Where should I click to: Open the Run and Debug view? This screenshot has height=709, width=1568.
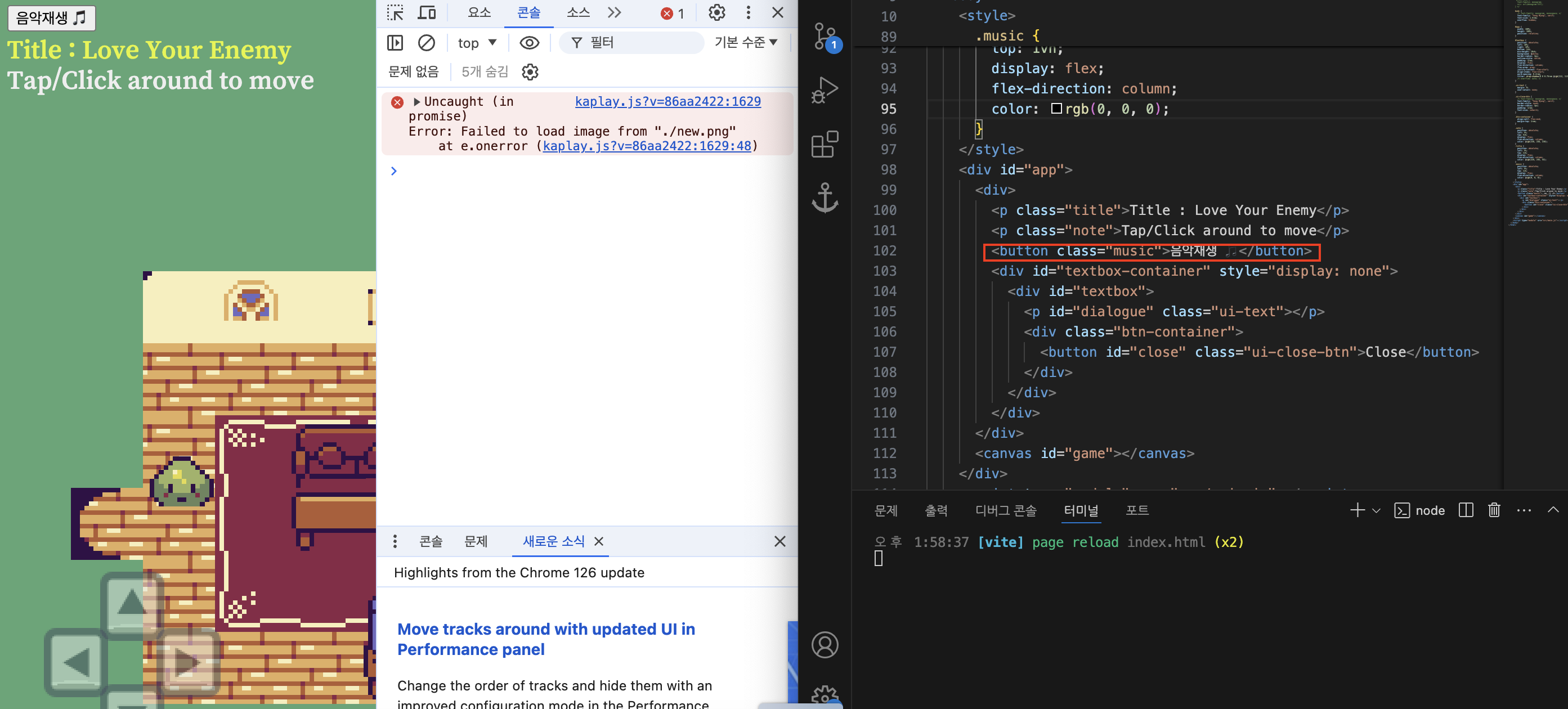(x=825, y=90)
